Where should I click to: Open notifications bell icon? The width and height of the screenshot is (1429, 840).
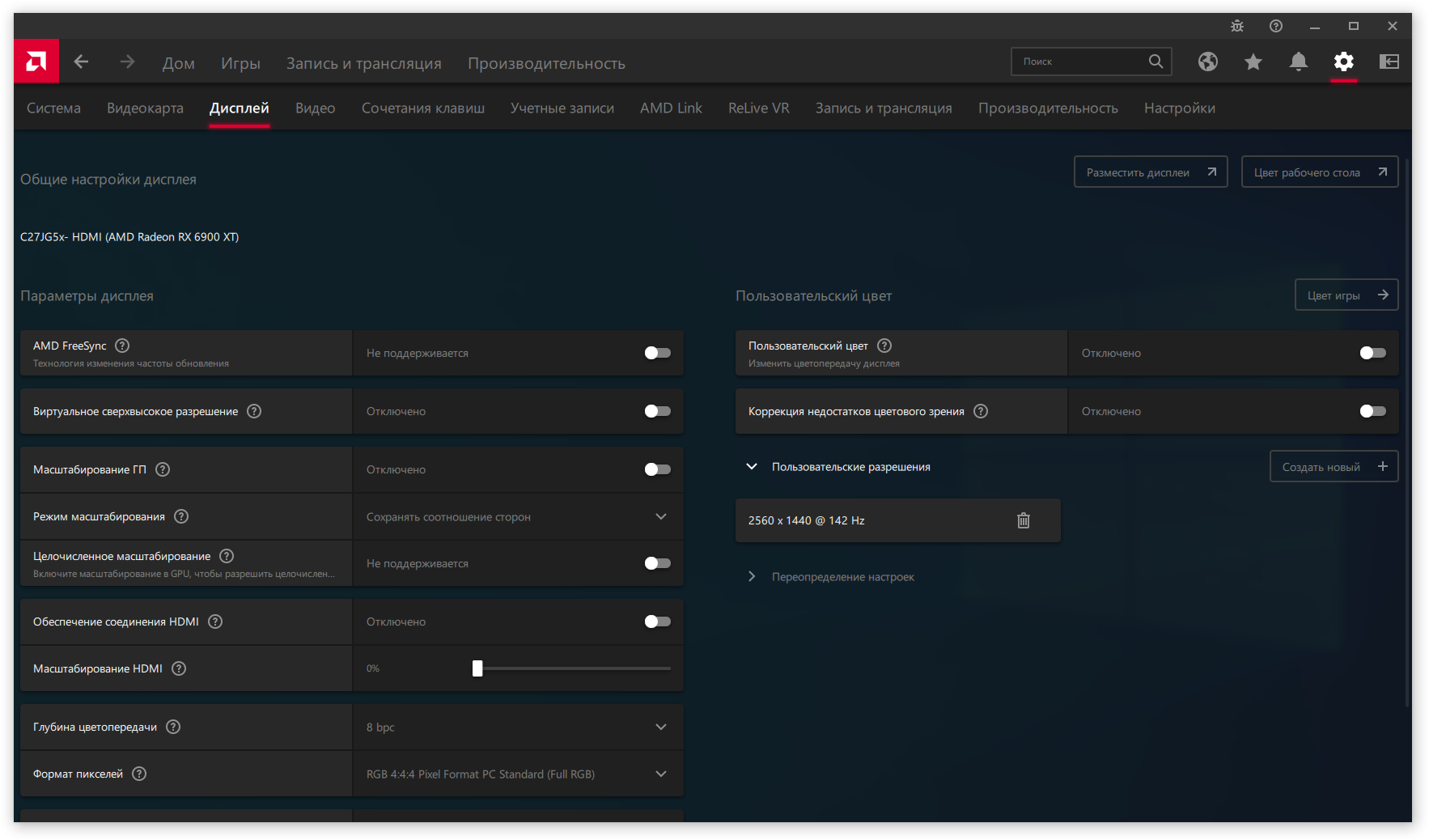click(1299, 62)
